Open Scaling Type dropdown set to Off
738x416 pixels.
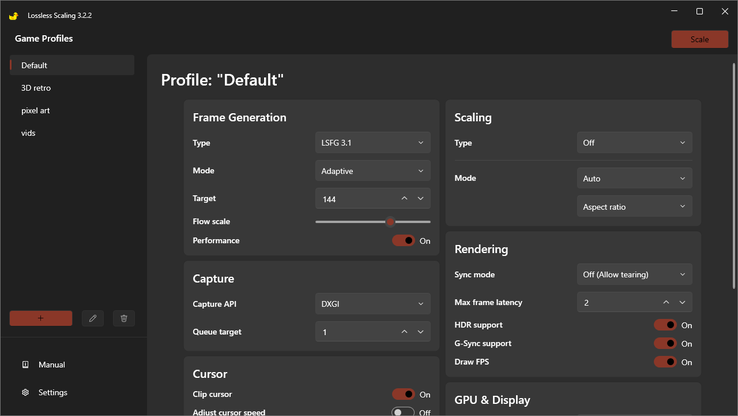click(634, 143)
